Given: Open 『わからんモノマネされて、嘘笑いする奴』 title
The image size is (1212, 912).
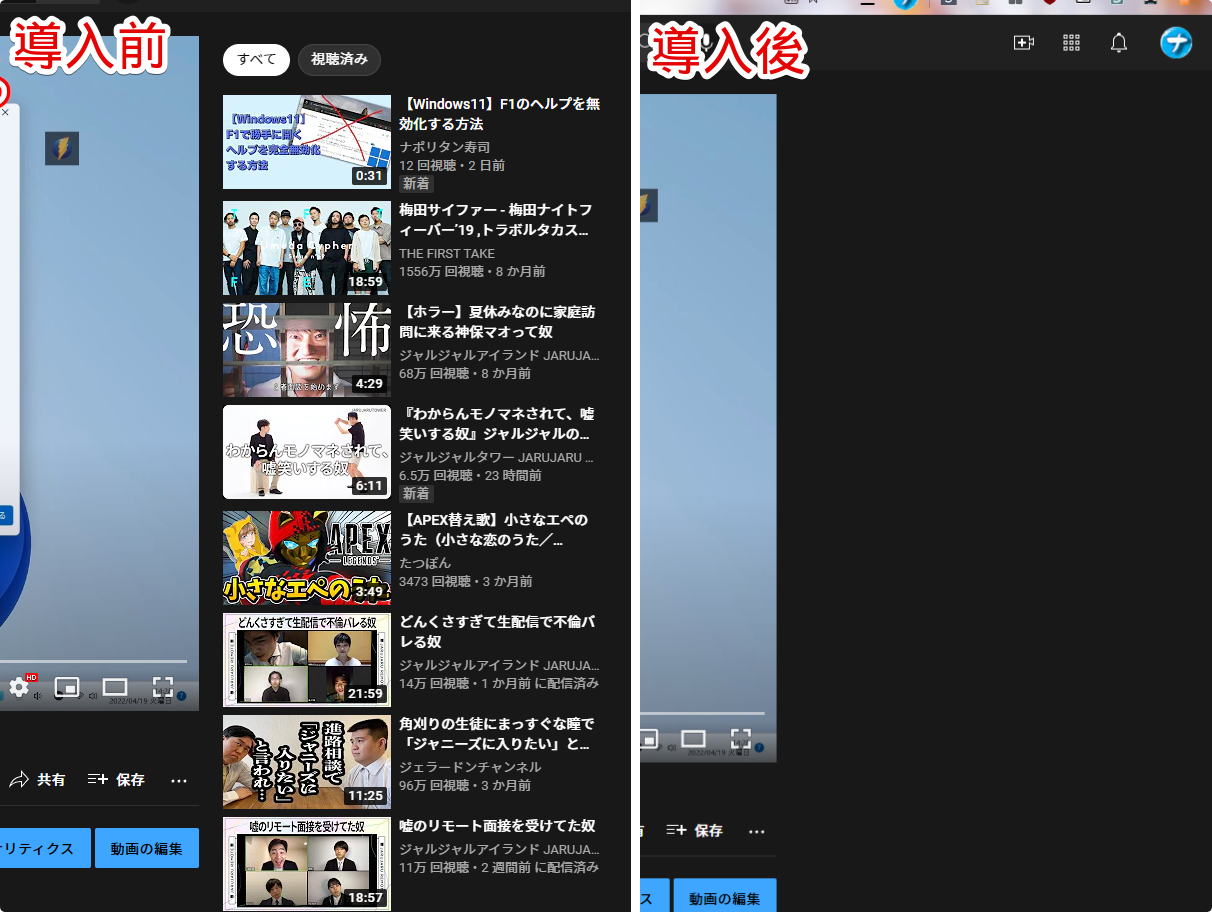Looking at the screenshot, I should coord(497,424).
